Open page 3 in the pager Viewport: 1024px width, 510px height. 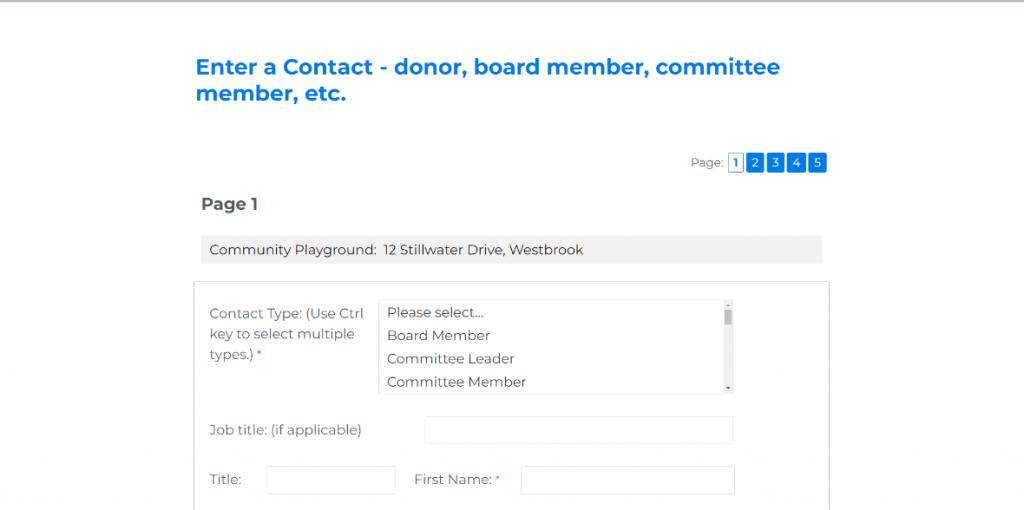point(776,163)
